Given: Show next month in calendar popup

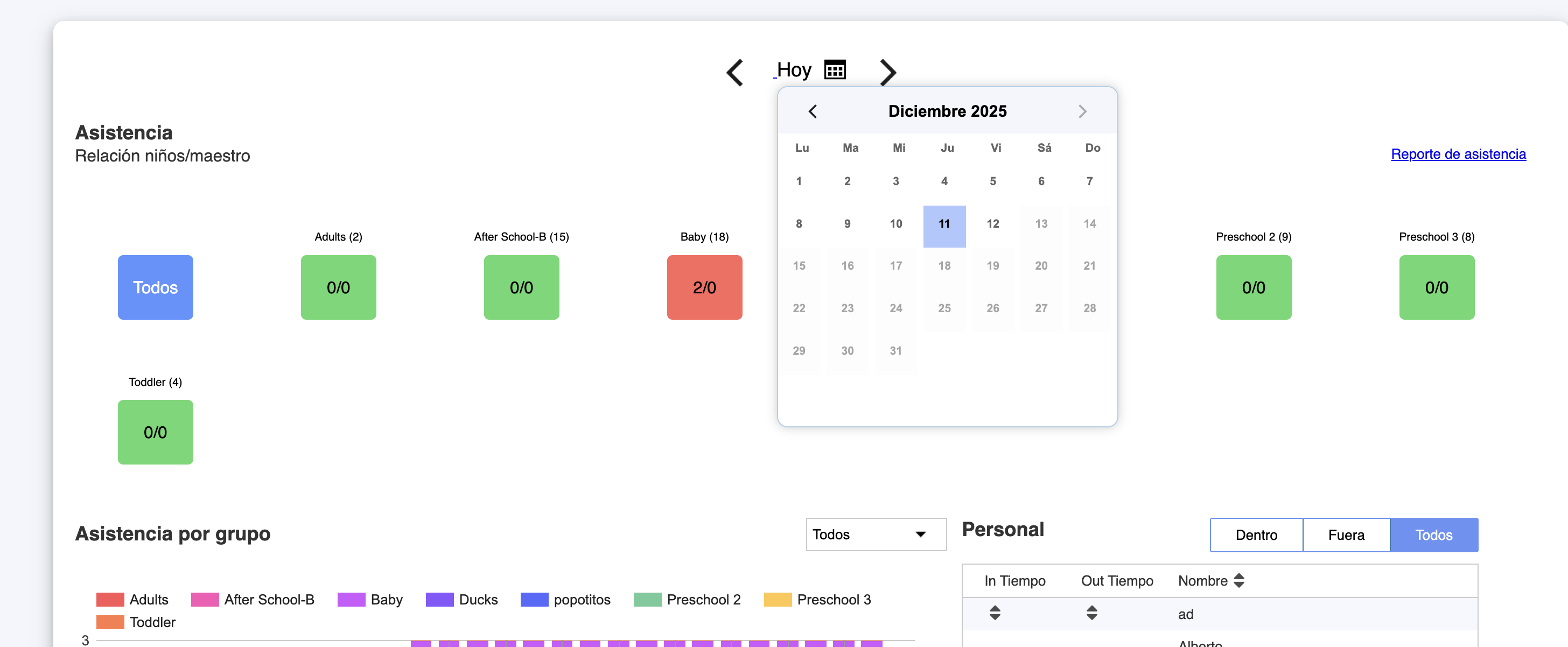Looking at the screenshot, I should point(1082,111).
